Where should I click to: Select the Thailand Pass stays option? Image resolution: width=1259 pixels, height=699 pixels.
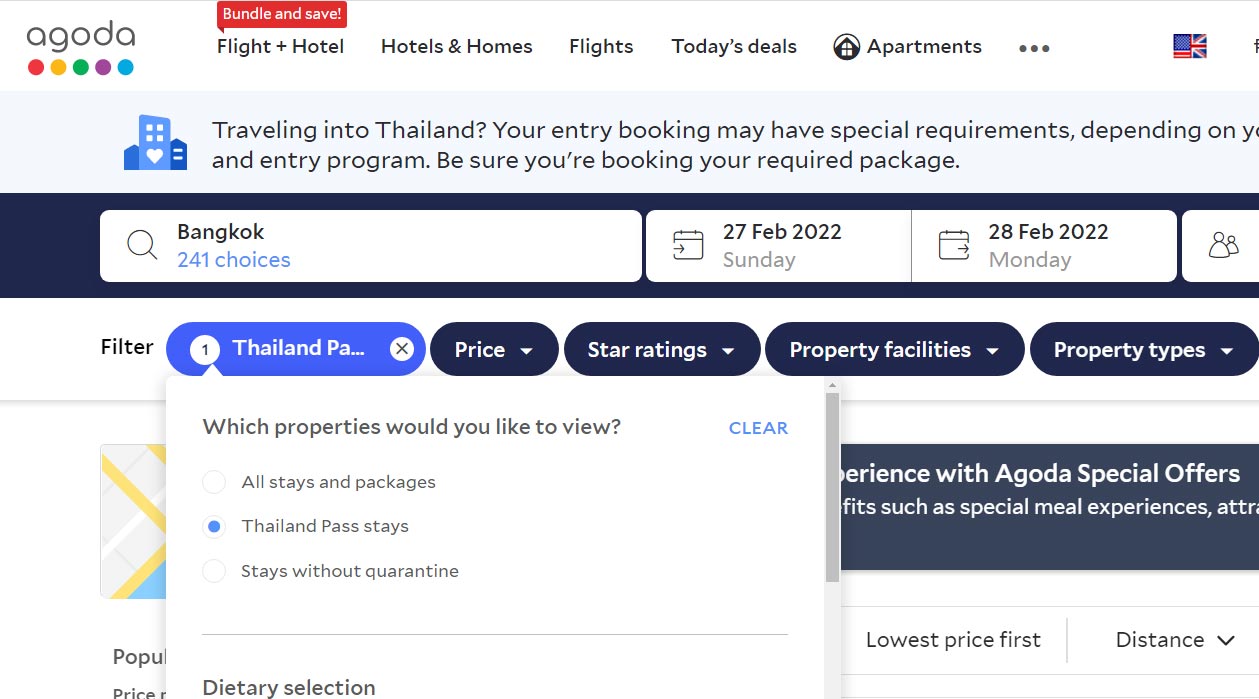coord(214,526)
